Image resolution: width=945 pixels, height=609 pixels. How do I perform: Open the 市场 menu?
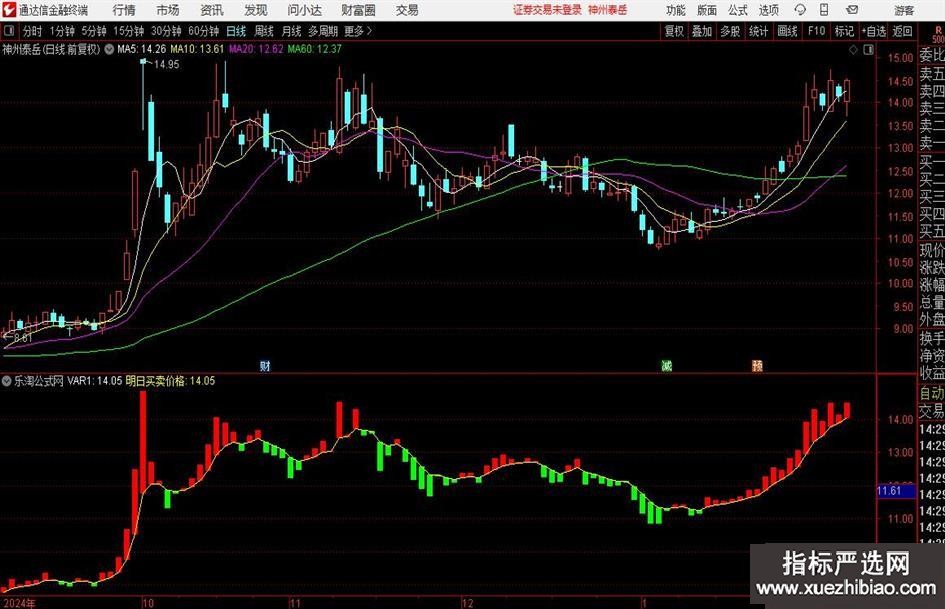pyautogui.click(x=168, y=10)
